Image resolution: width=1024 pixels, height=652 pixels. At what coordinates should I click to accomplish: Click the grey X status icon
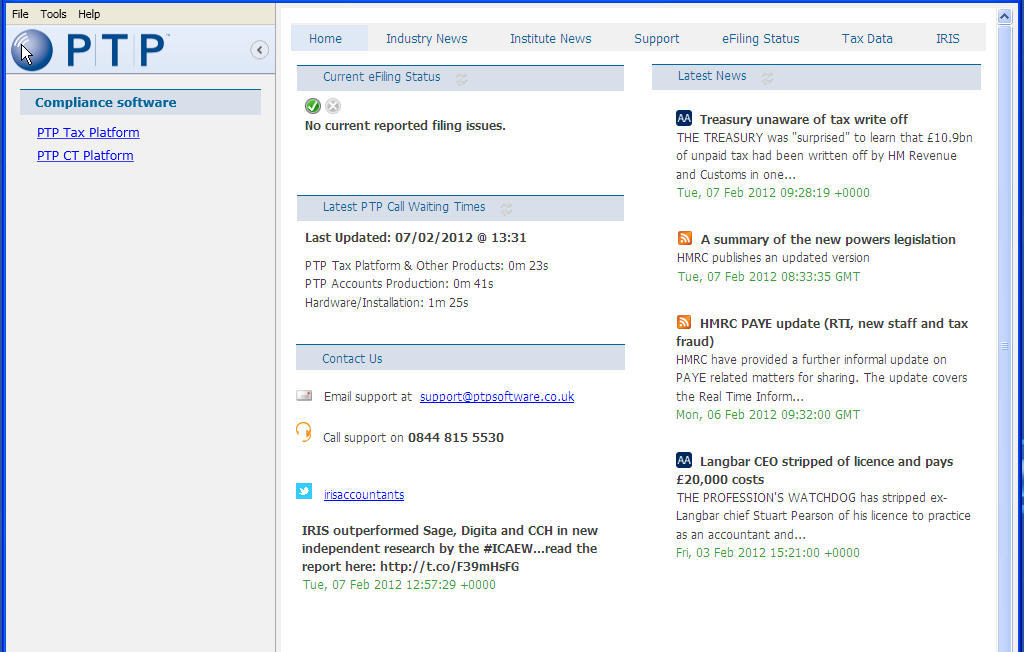[332, 105]
